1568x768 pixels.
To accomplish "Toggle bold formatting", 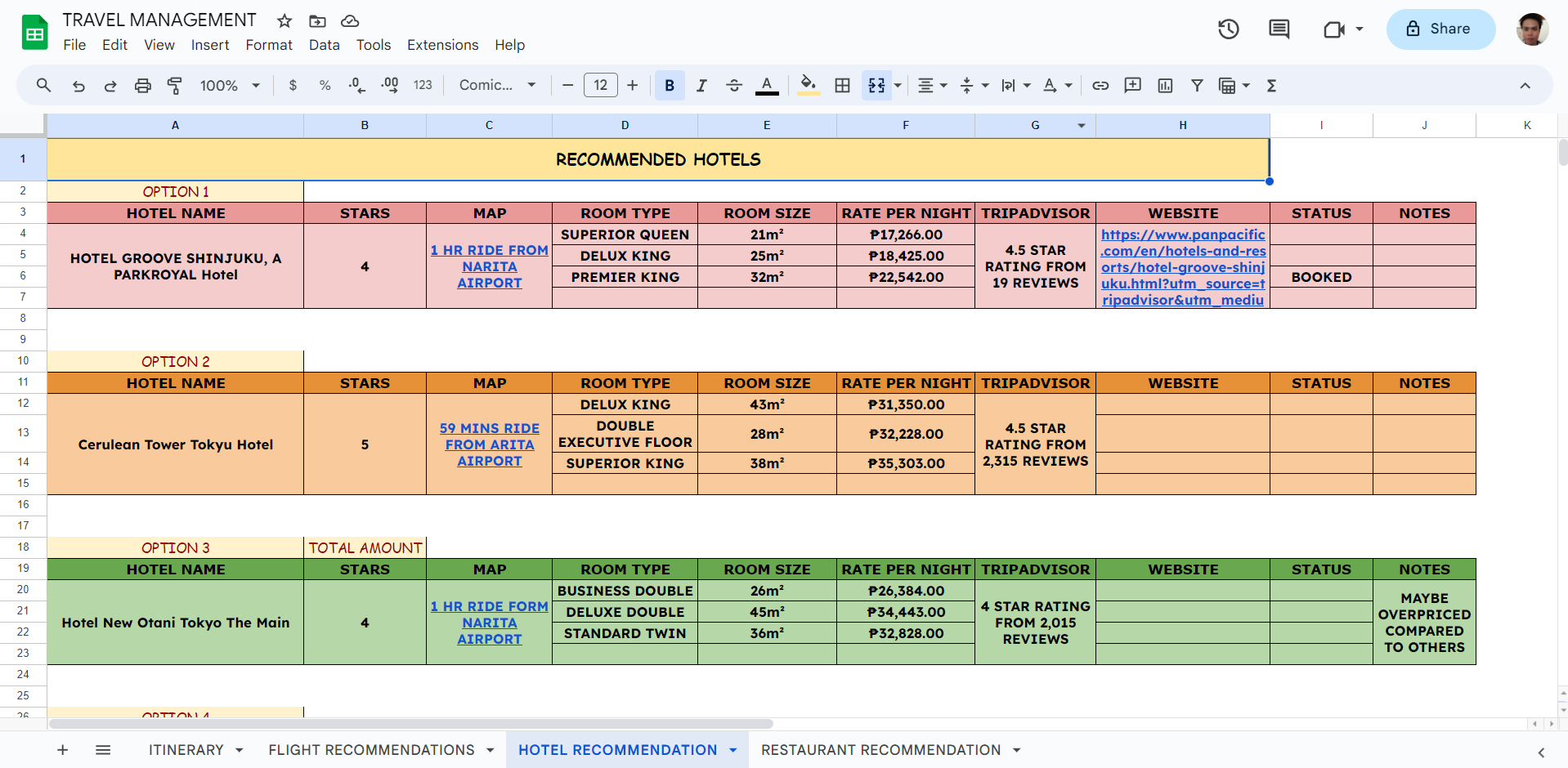I will [670, 85].
